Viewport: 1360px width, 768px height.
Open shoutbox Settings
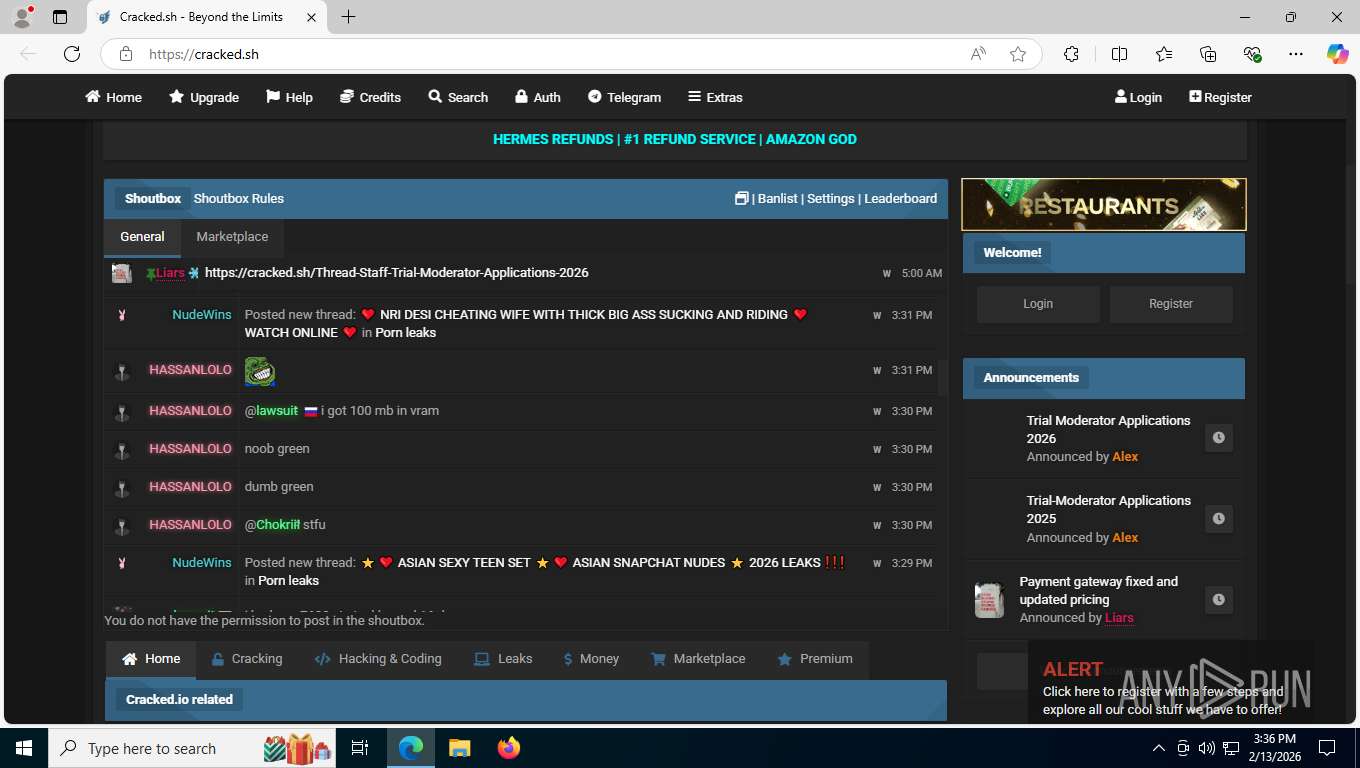[x=831, y=198]
